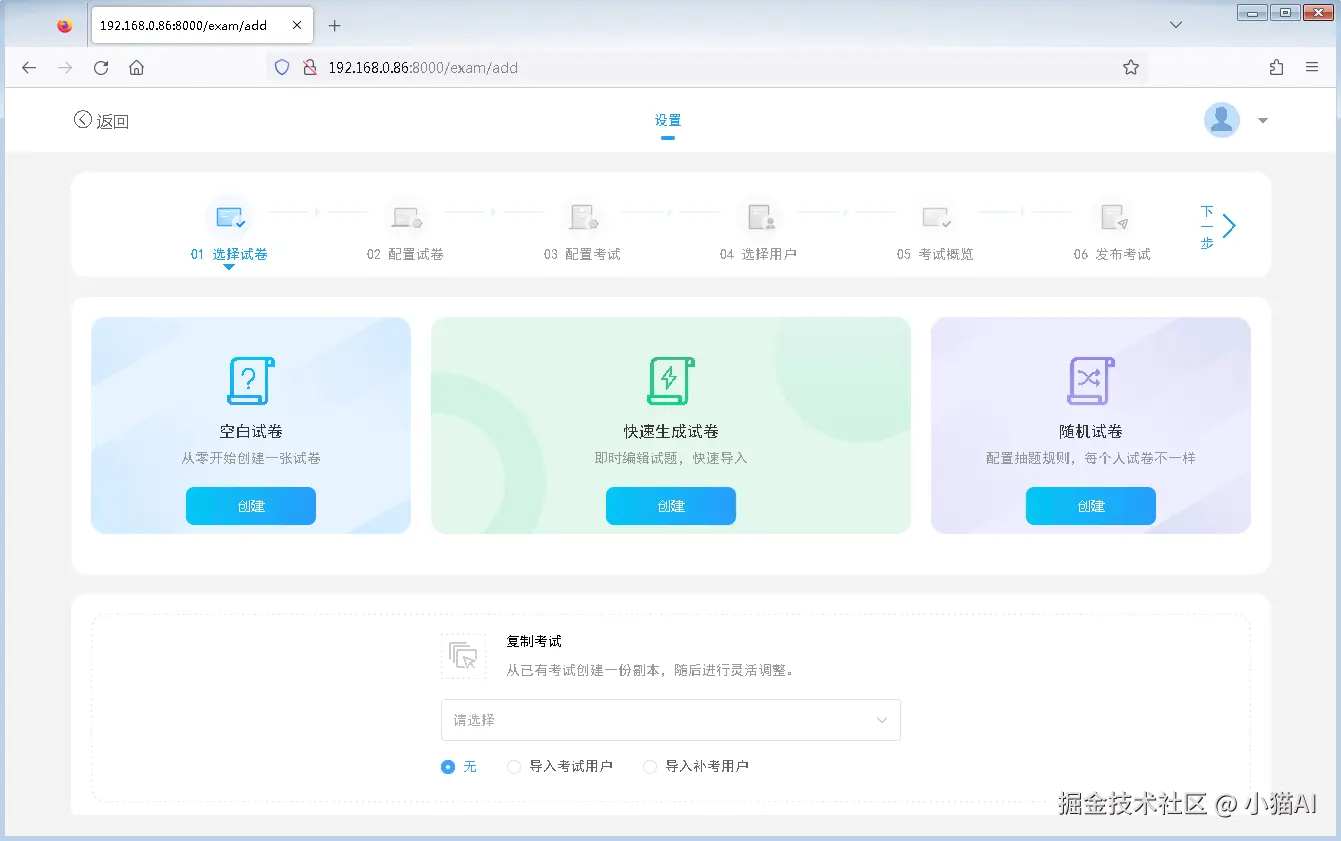The height and width of the screenshot is (841, 1341).
Task: Click step icon 02 配置试卷
Action: (x=407, y=216)
